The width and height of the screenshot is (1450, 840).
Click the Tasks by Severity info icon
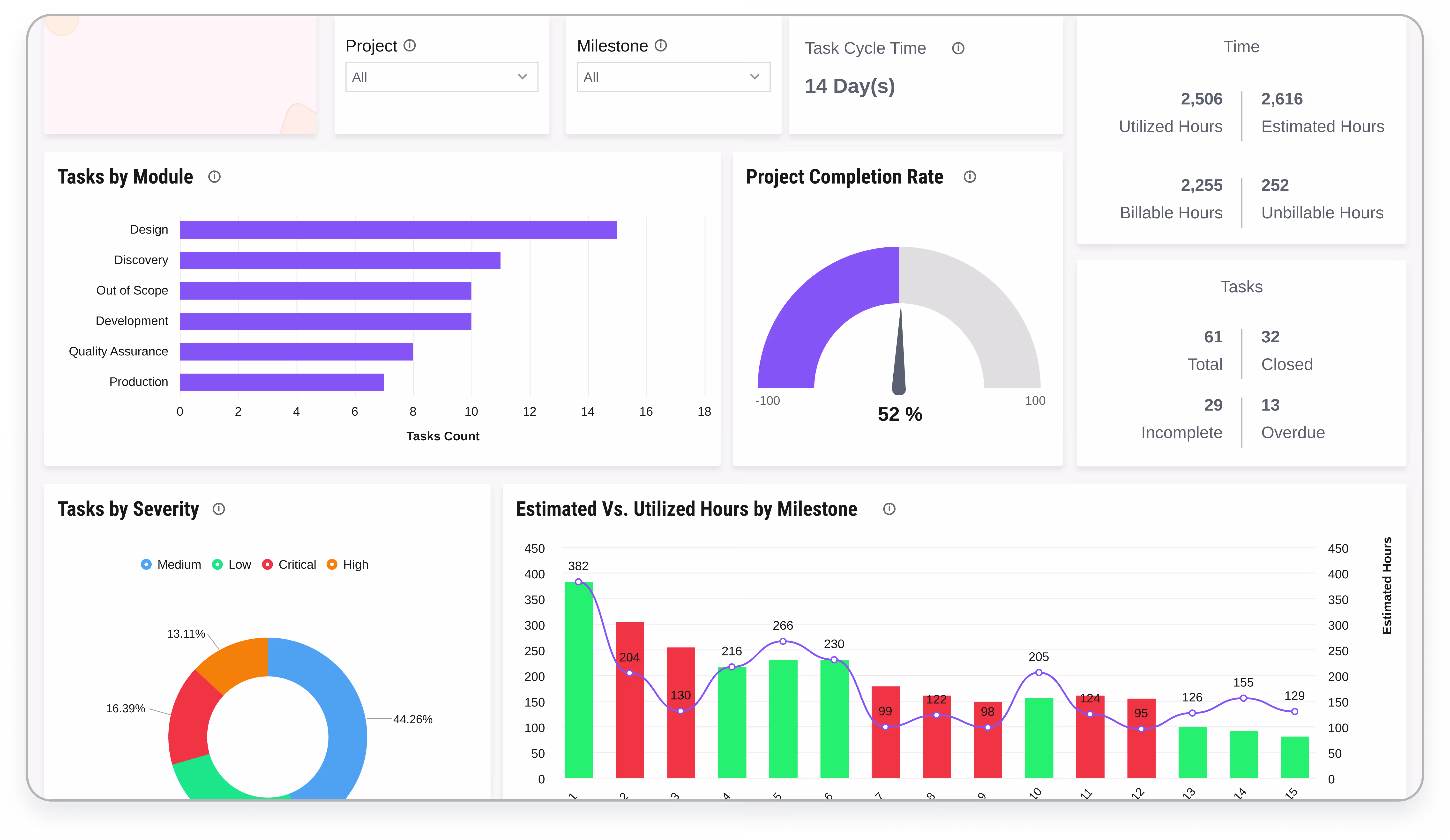coord(219,509)
